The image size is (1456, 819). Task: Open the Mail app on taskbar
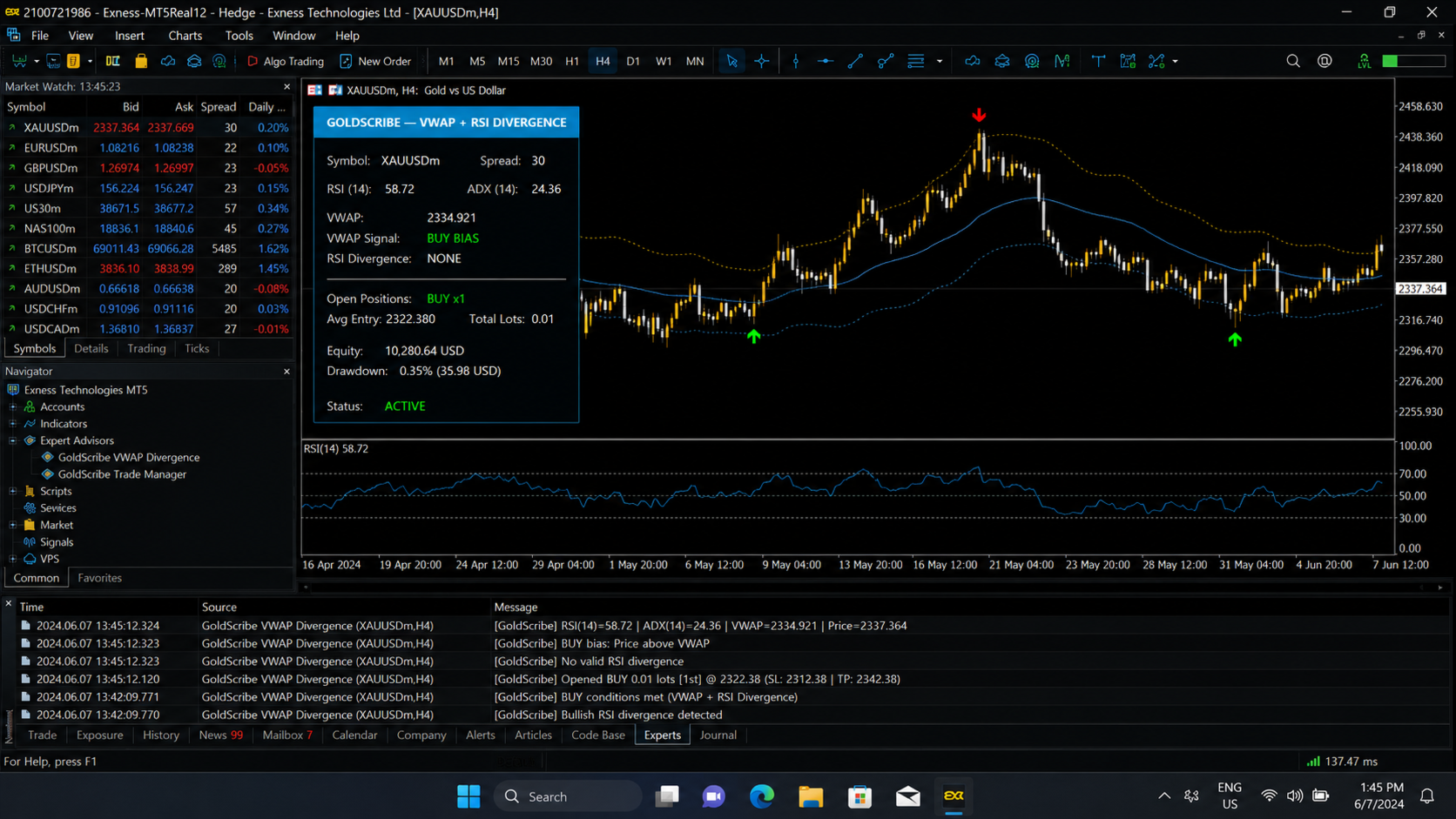click(x=908, y=796)
